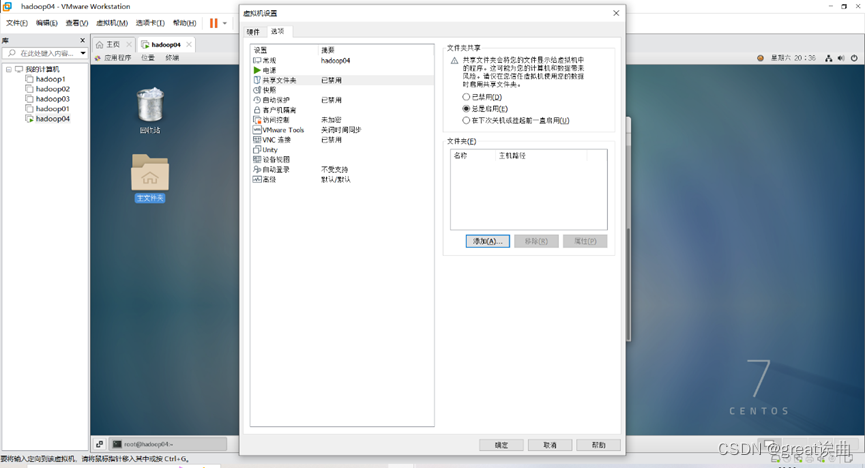Select hadoop01 in the library tree
This screenshot has width=865, height=468.
[52, 109]
